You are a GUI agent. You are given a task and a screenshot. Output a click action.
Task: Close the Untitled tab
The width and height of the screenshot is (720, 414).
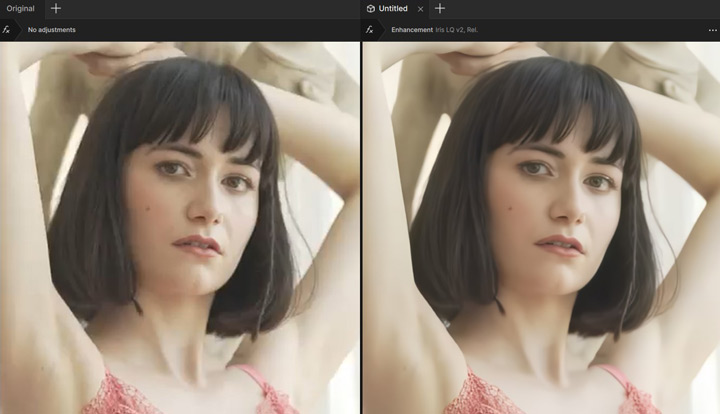point(420,9)
